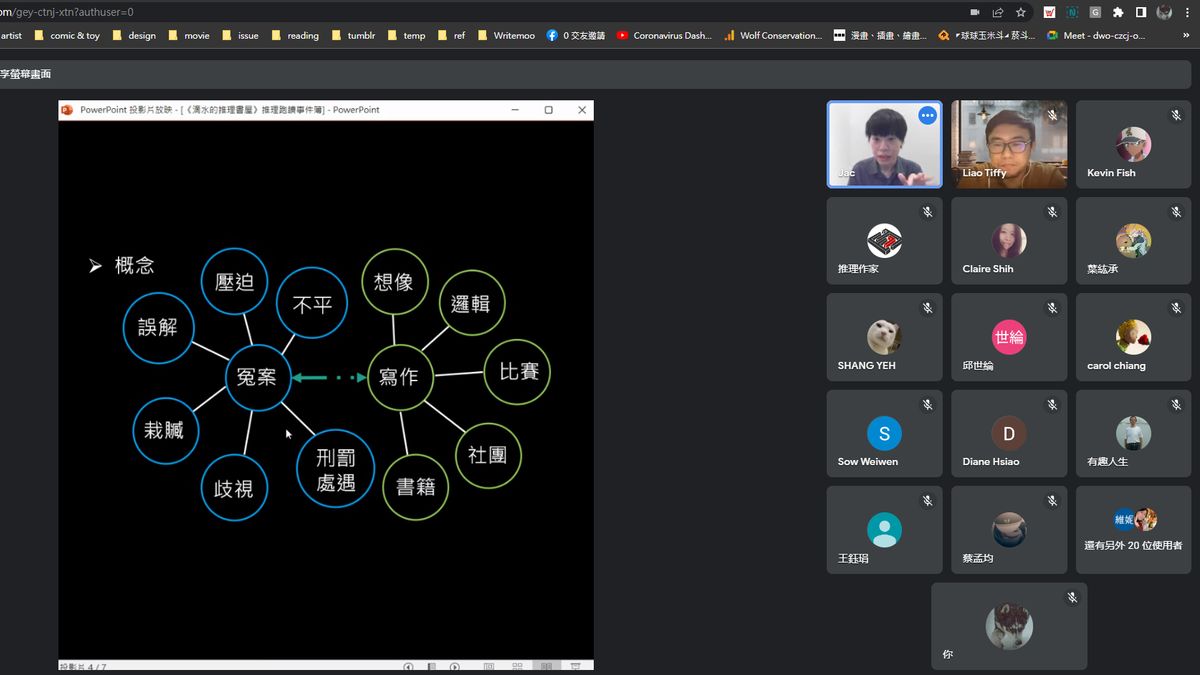Click the camera icon in address bar
Image resolution: width=1200 pixels, height=675 pixels.
tap(975, 12)
